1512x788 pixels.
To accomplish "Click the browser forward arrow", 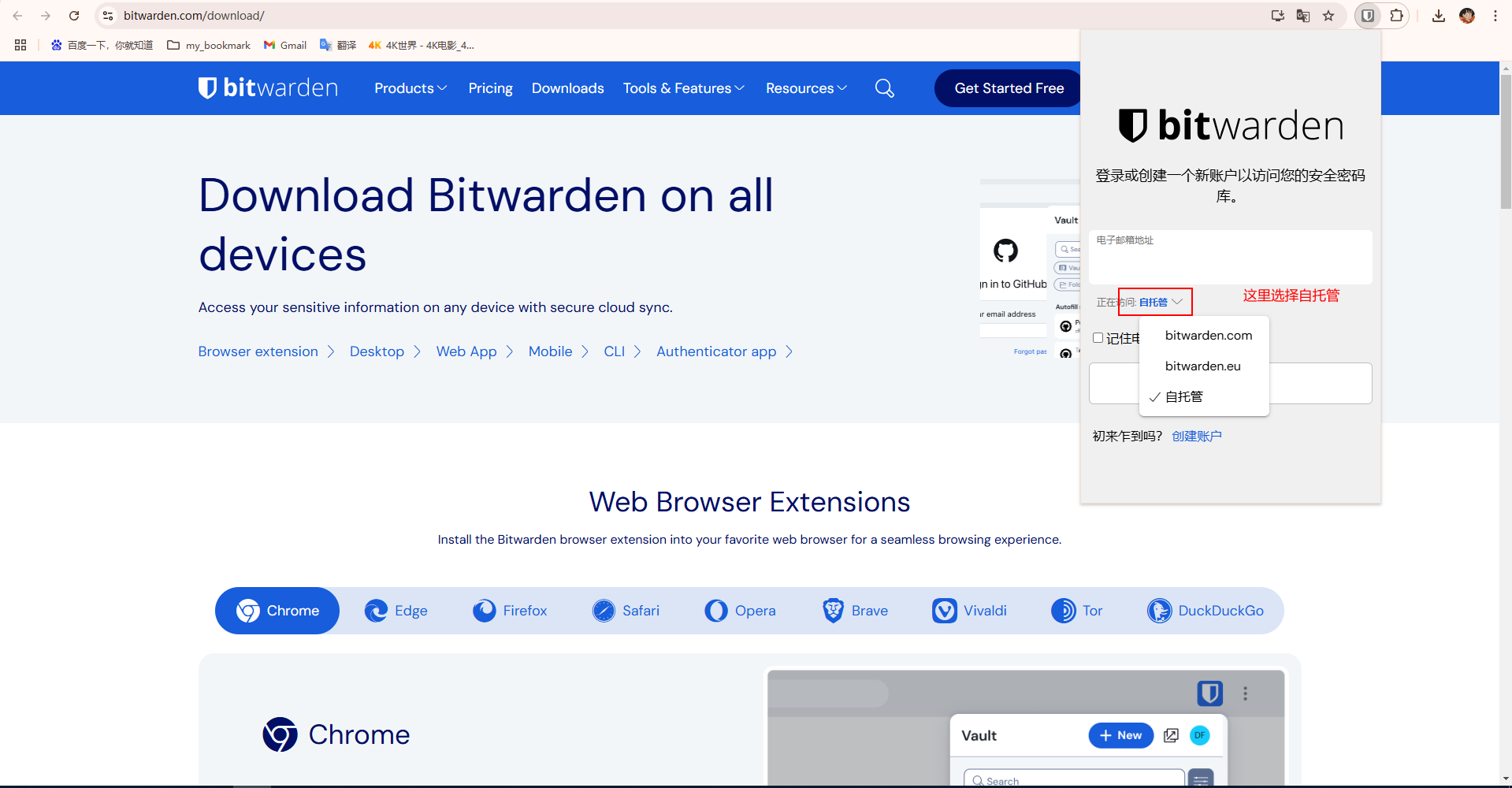I will [x=46, y=16].
